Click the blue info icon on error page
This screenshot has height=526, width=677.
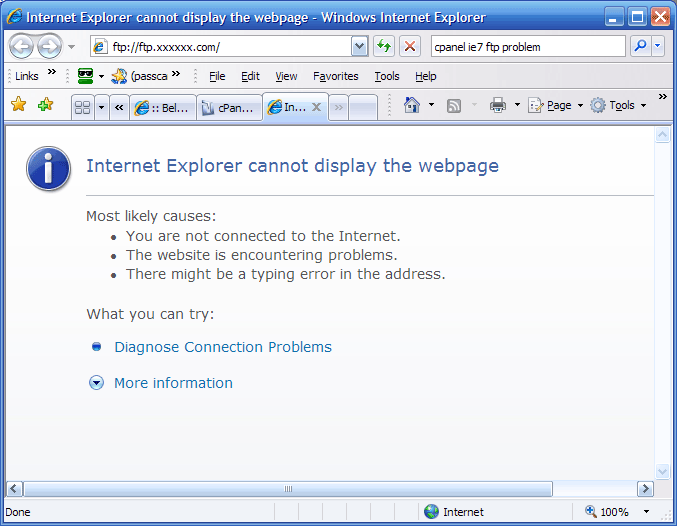[48, 168]
